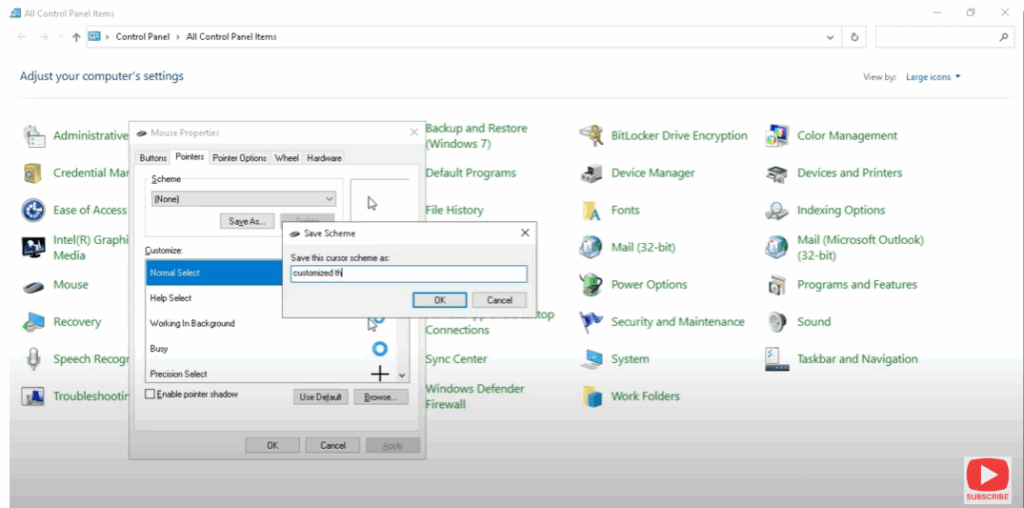
Task: Click the Use Default button
Action: pos(320,397)
